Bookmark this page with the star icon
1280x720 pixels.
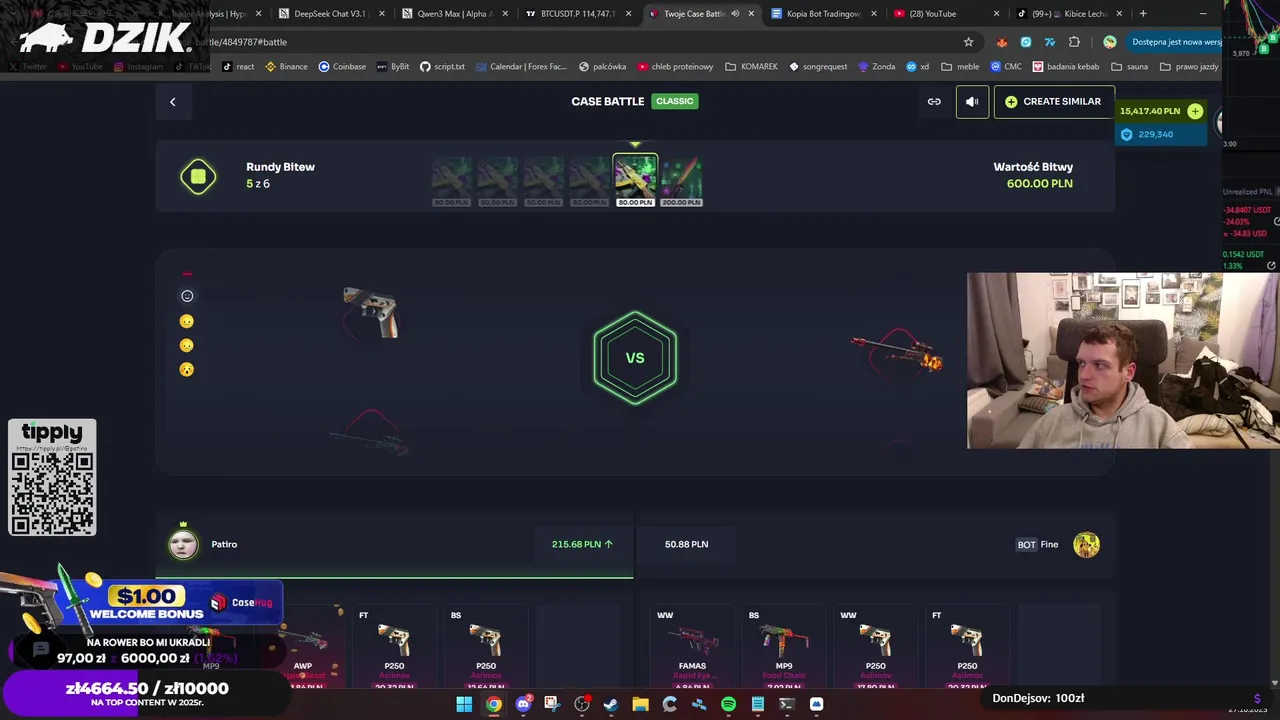pos(968,42)
